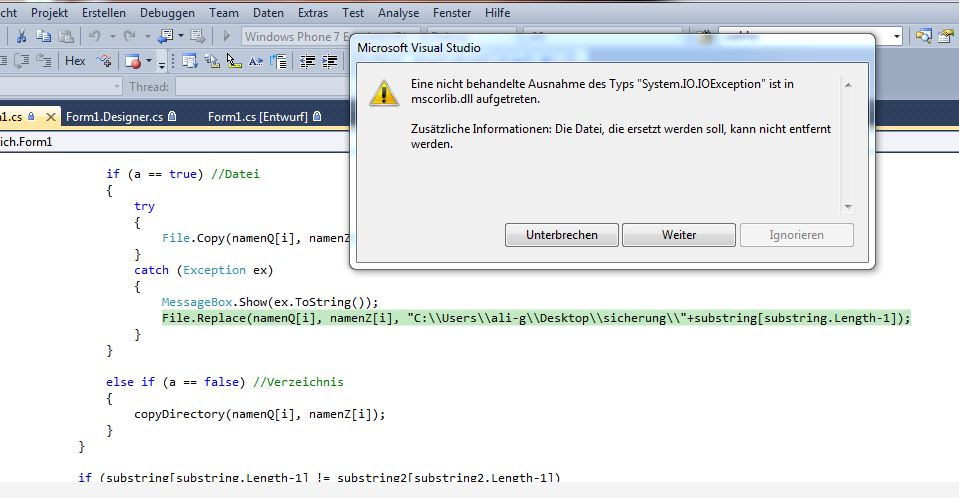Click the Paste clipboard icon
This screenshot has width=959, height=498.
(x=66, y=37)
